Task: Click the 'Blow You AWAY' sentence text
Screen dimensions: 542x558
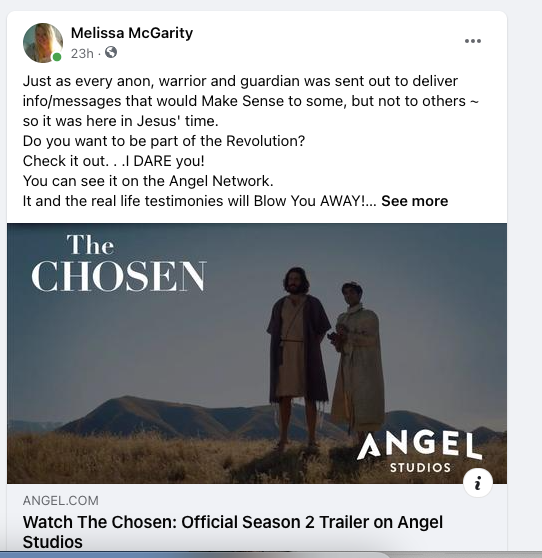Action: [199, 201]
